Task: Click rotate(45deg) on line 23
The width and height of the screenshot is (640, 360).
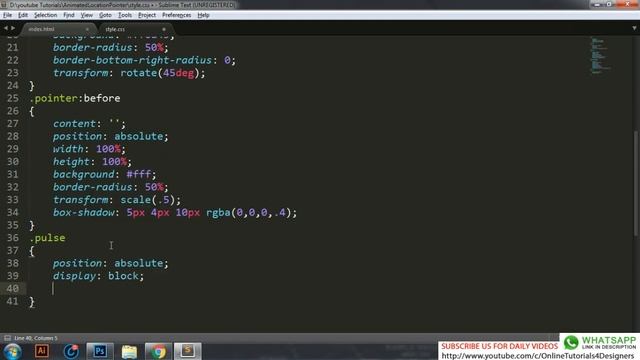Action: pyautogui.click(x=160, y=73)
